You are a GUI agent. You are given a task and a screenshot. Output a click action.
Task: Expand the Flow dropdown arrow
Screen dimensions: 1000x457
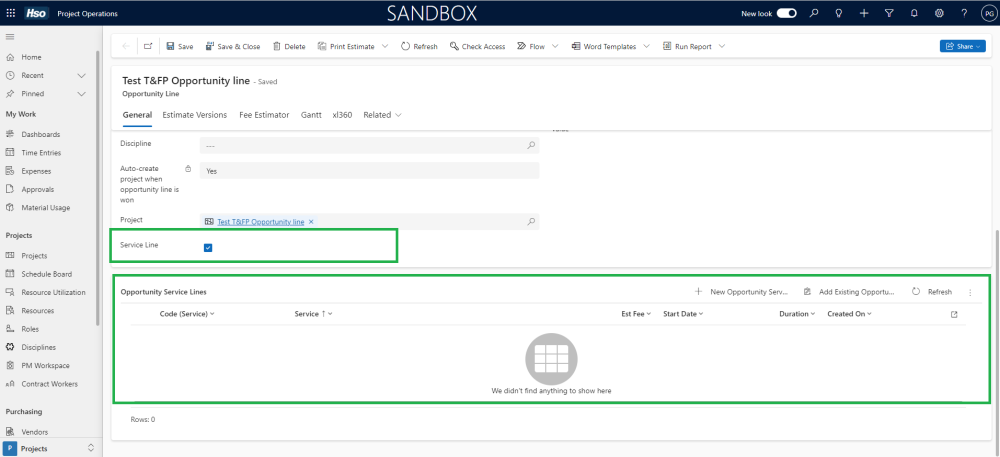555,47
